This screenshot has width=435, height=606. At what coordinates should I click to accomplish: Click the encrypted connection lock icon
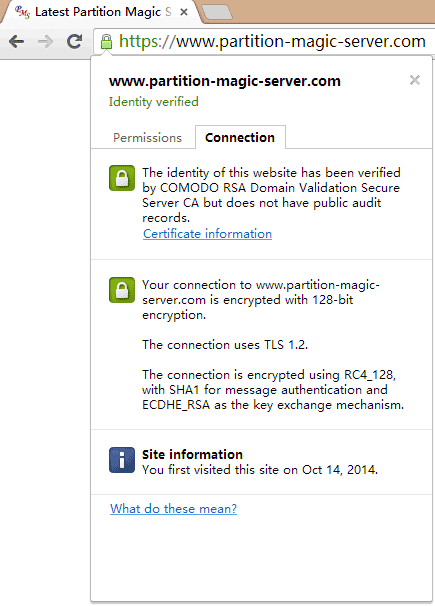coord(122,290)
